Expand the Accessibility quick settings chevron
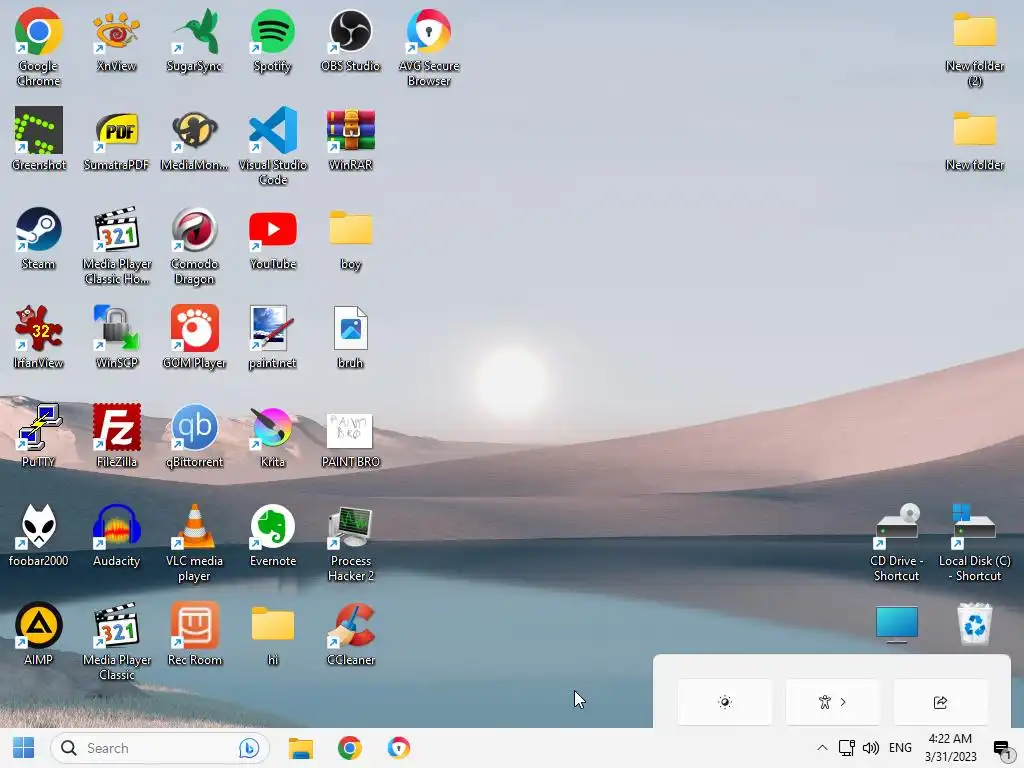Screen dimensions: 1024x768 click(843, 702)
